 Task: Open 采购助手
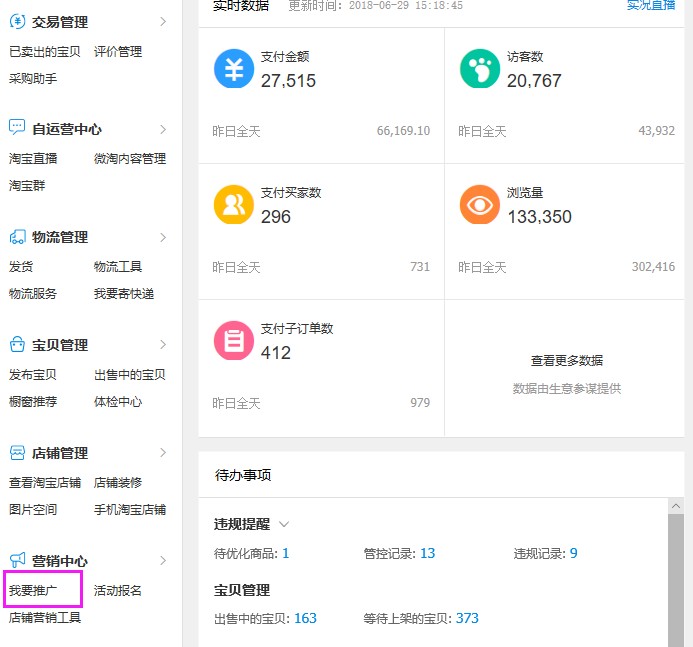[x=33, y=79]
